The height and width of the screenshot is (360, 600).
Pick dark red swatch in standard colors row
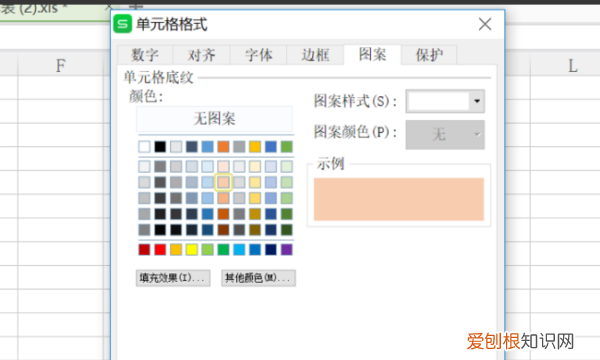(x=144, y=249)
